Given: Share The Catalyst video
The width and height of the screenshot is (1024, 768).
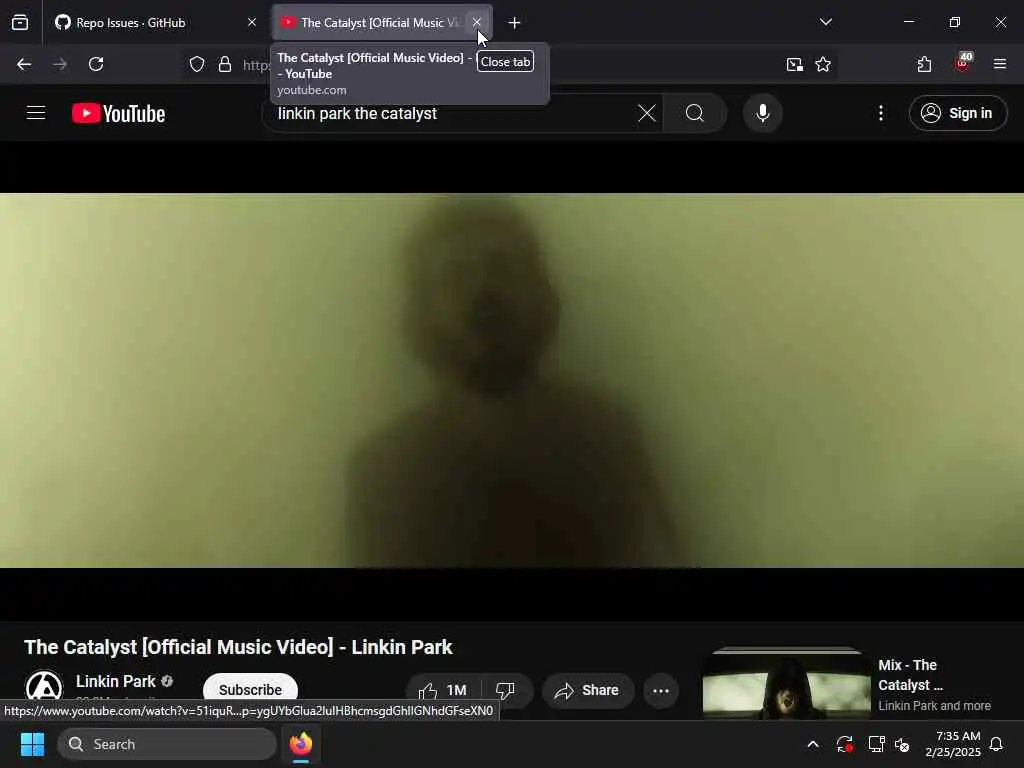Looking at the screenshot, I should point(588,690).
